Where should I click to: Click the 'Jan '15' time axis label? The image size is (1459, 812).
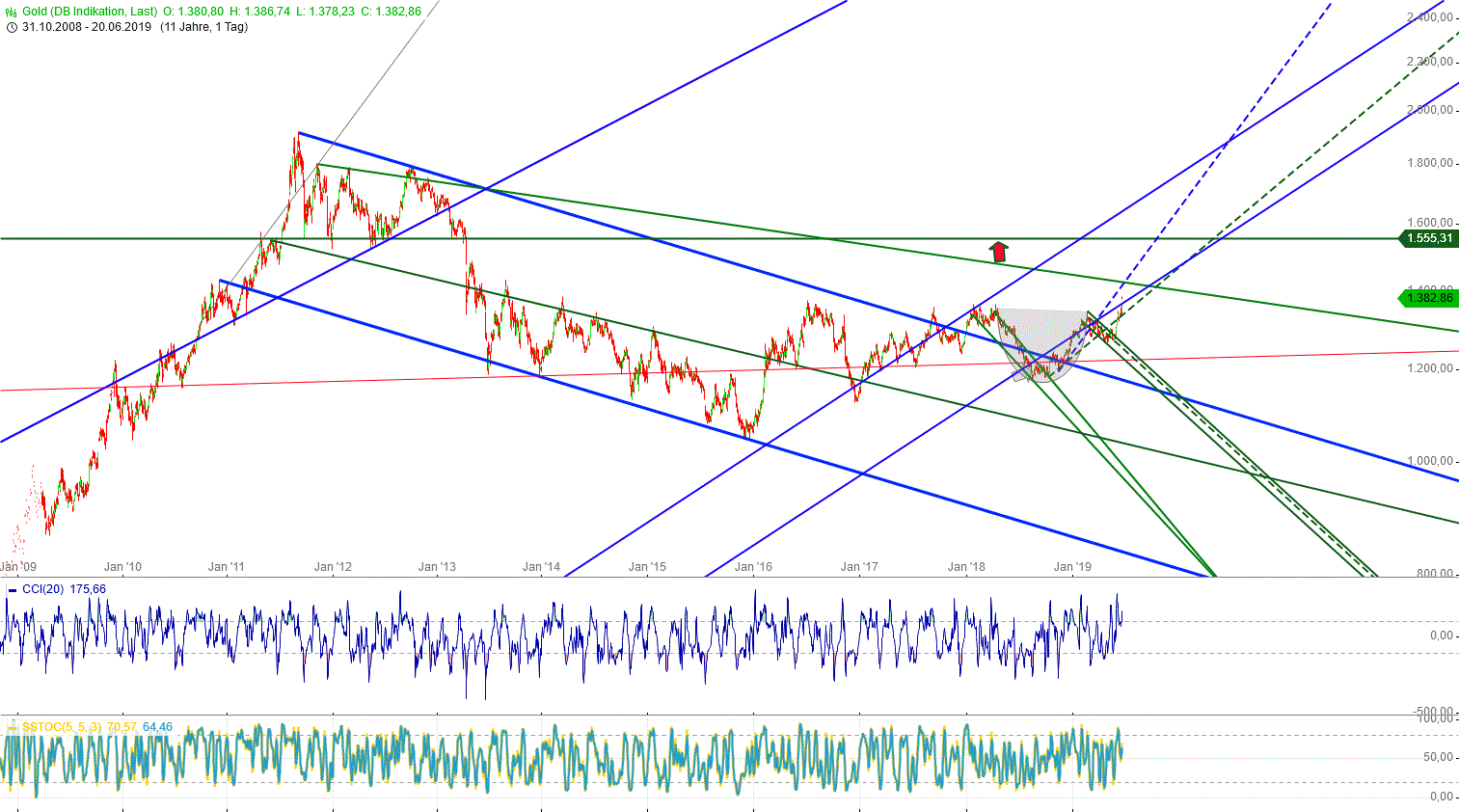(647, 567)
